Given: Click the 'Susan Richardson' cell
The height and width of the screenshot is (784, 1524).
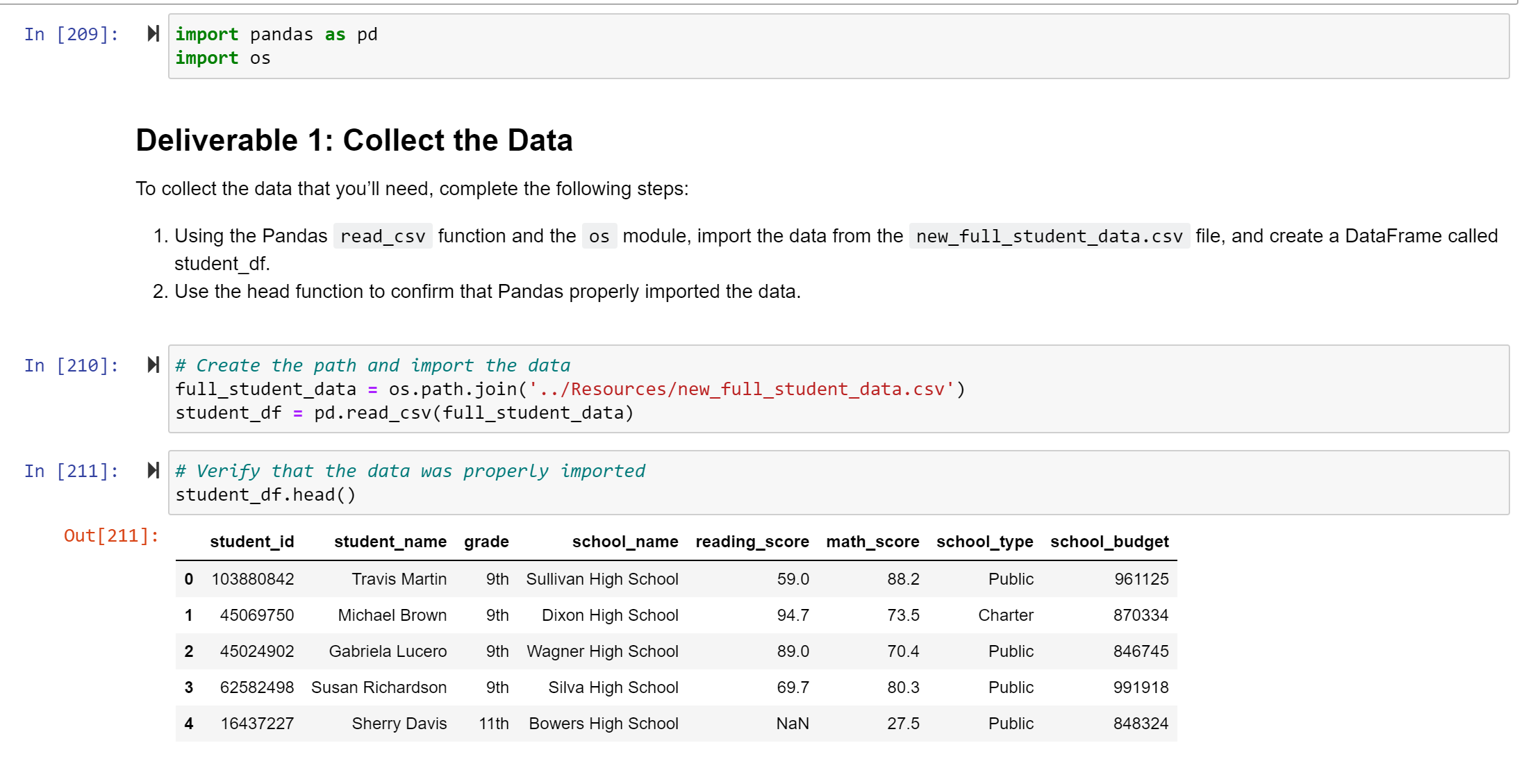Looking at the screenshot, I should [379, 687].
